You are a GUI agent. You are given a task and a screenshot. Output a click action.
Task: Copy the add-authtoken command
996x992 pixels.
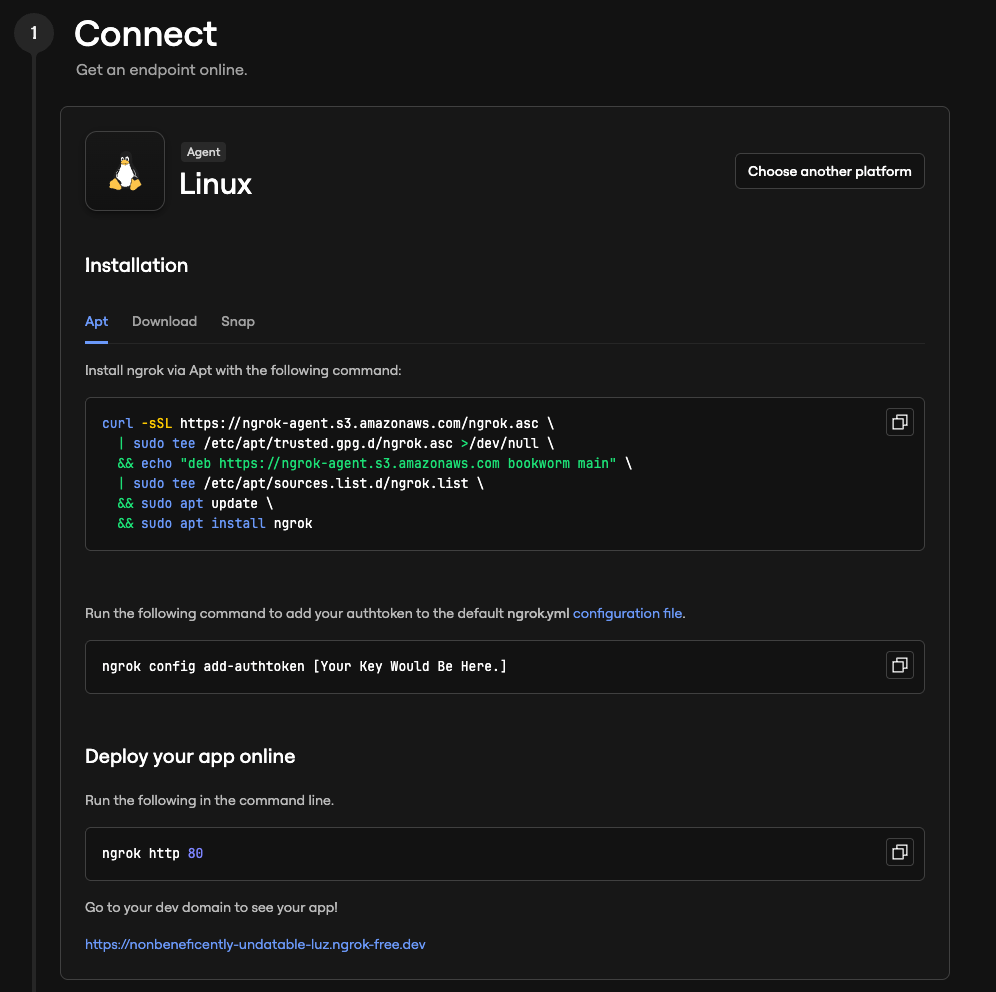[899, 665]
